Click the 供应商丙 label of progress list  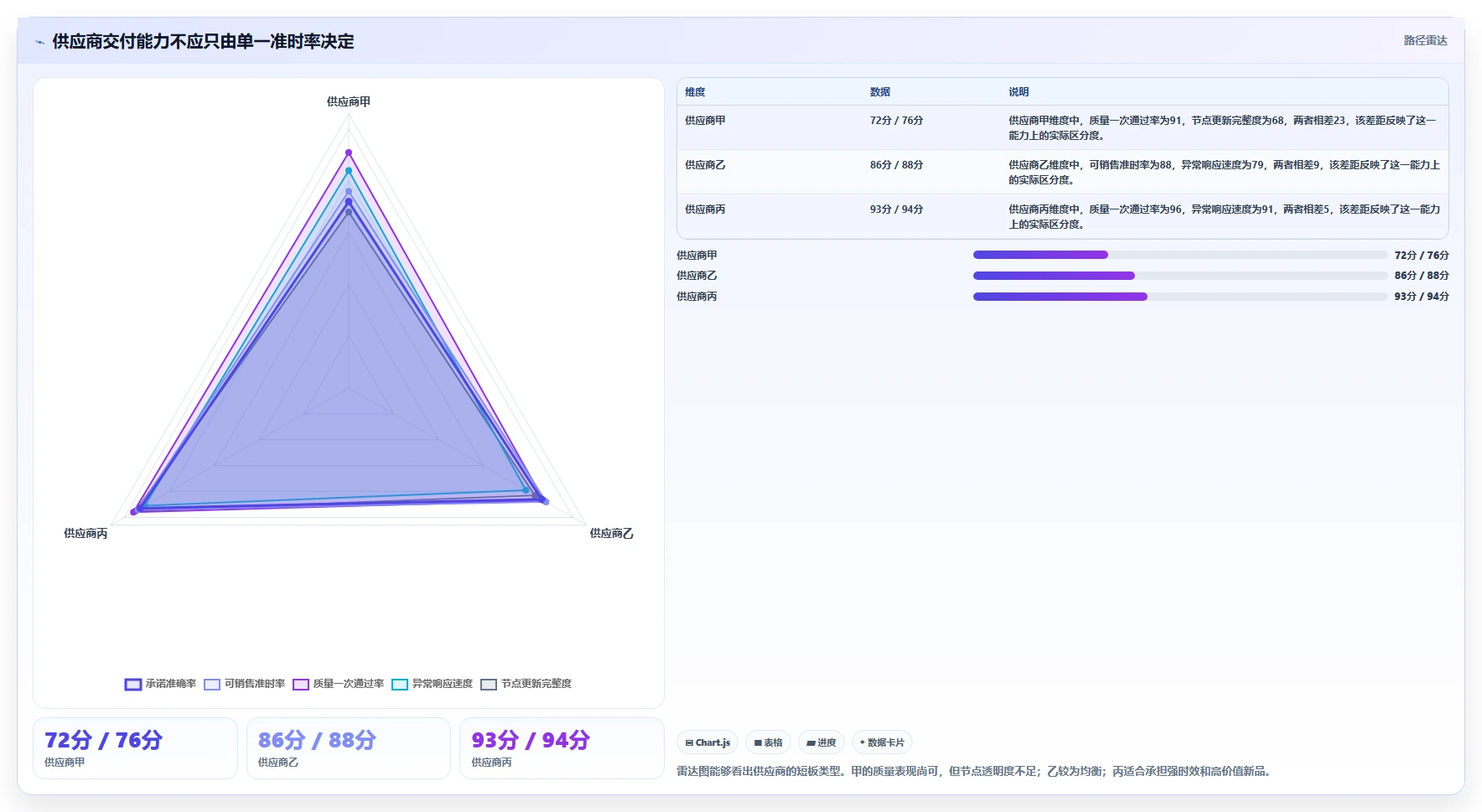(697, 297)
